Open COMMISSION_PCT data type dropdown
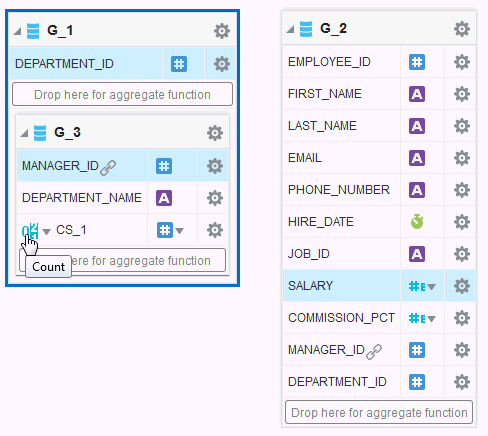The image size is (488, 436). [x=431, y=319]
